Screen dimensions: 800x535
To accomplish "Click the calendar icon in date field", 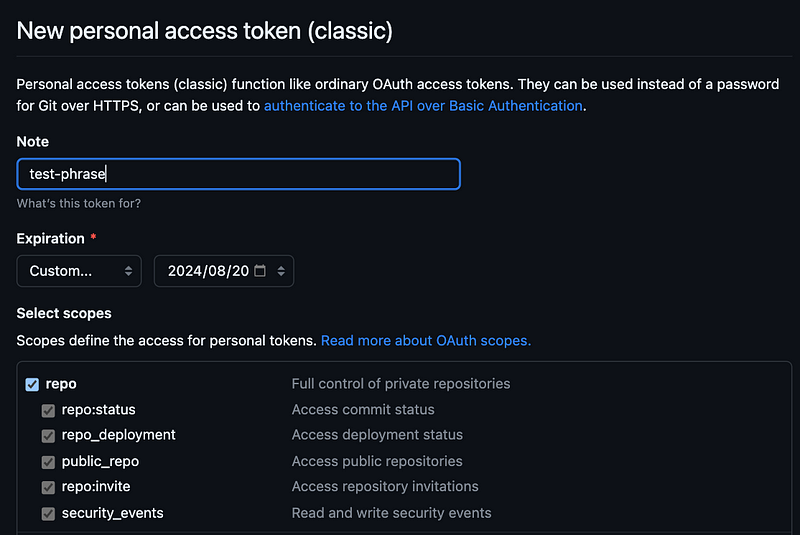I will tap(260, 271).
